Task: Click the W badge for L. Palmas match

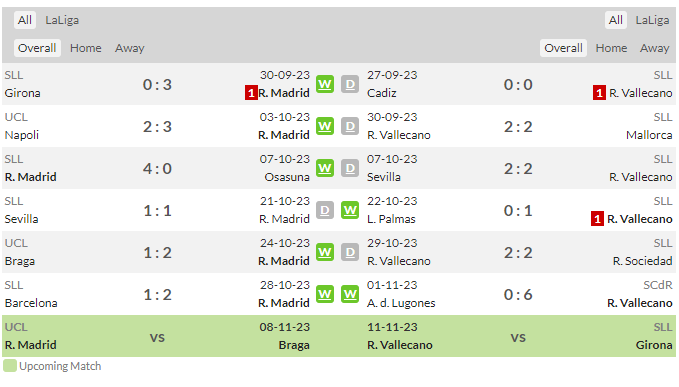Action: [x=350, y=210]
